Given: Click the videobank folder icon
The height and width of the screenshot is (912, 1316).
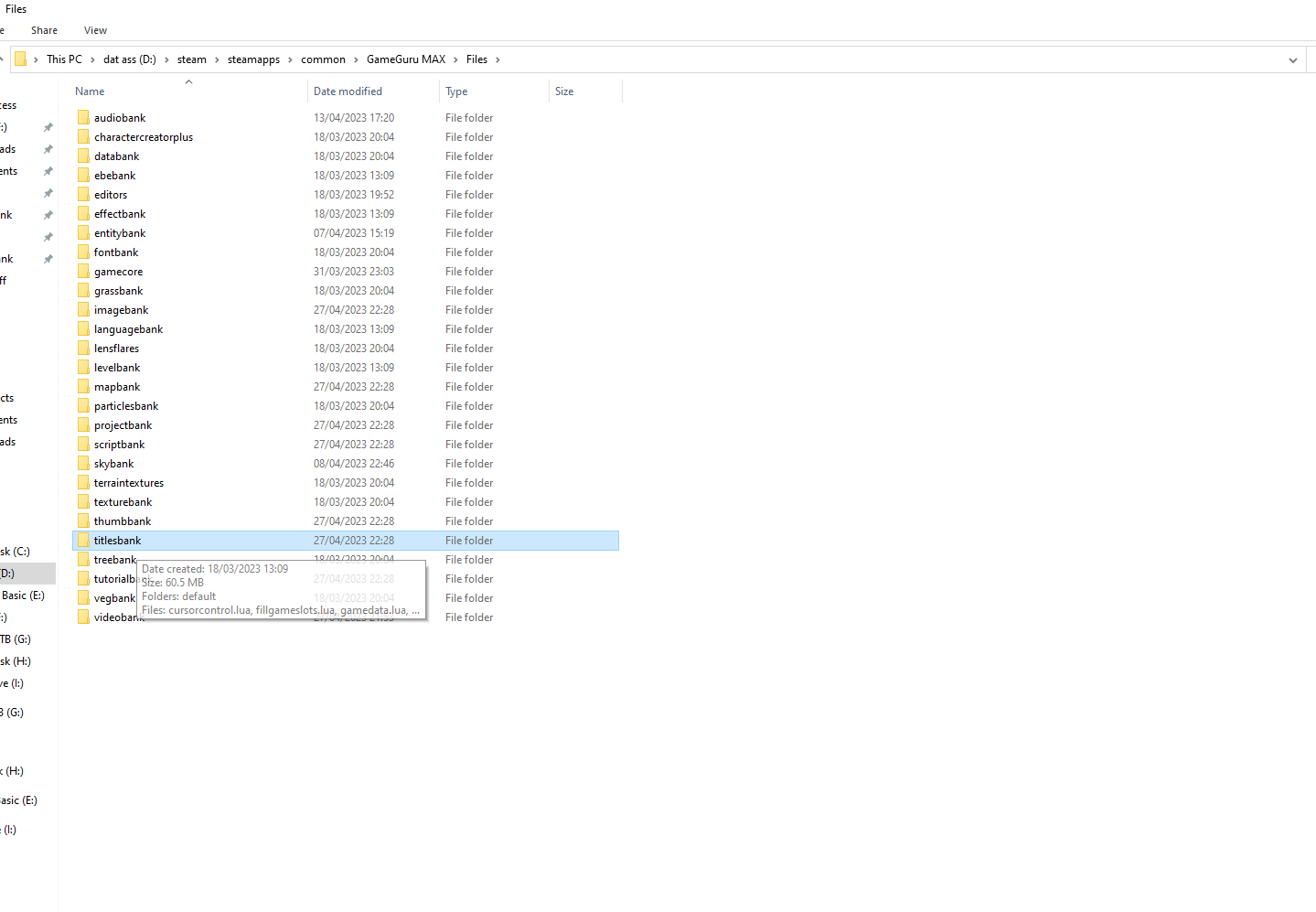Looking at the screenshot, I should (x=83, y=617).
